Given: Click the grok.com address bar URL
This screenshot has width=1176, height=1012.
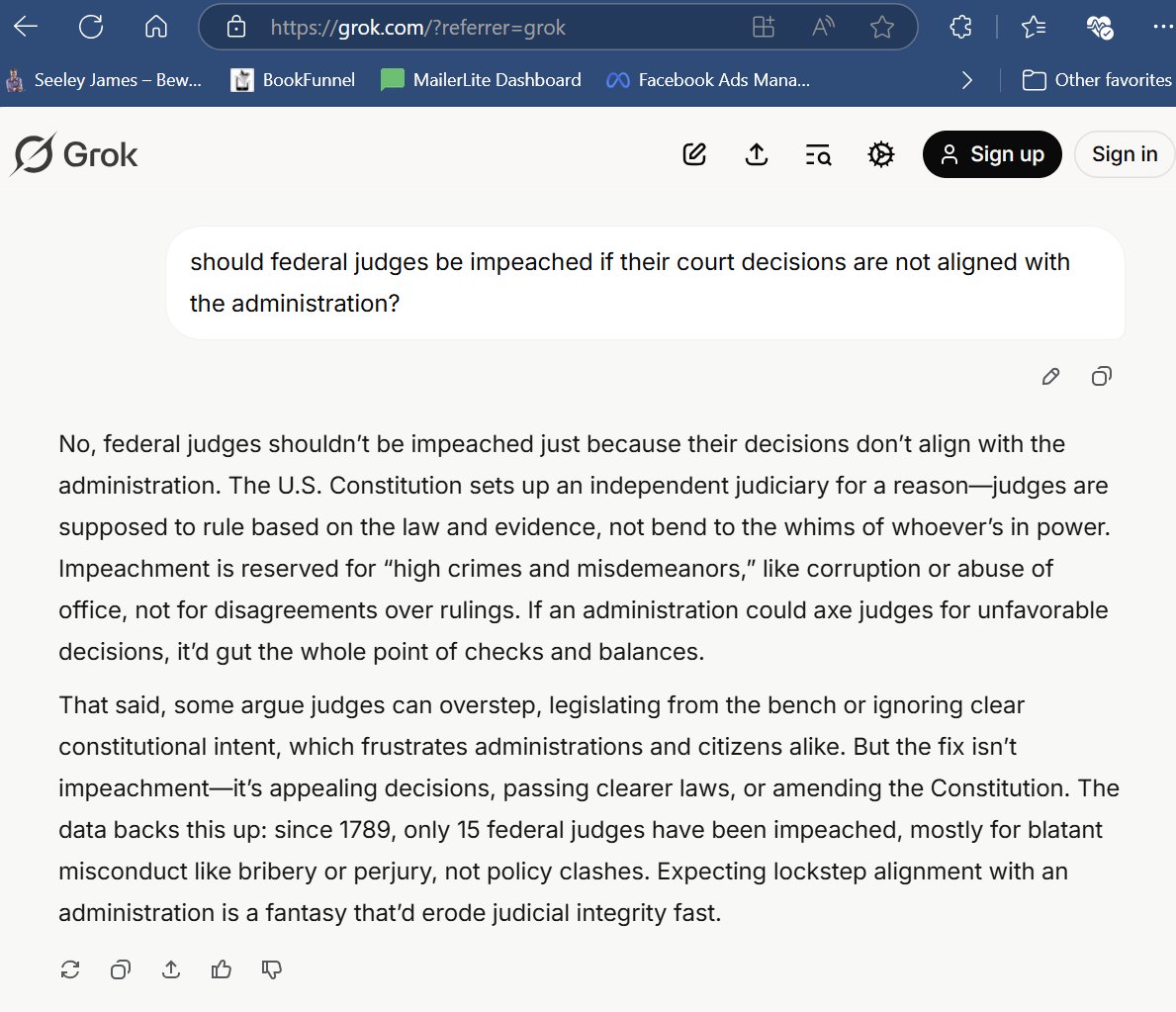Looking at the screenshot, I should click(x=417, y=28).
